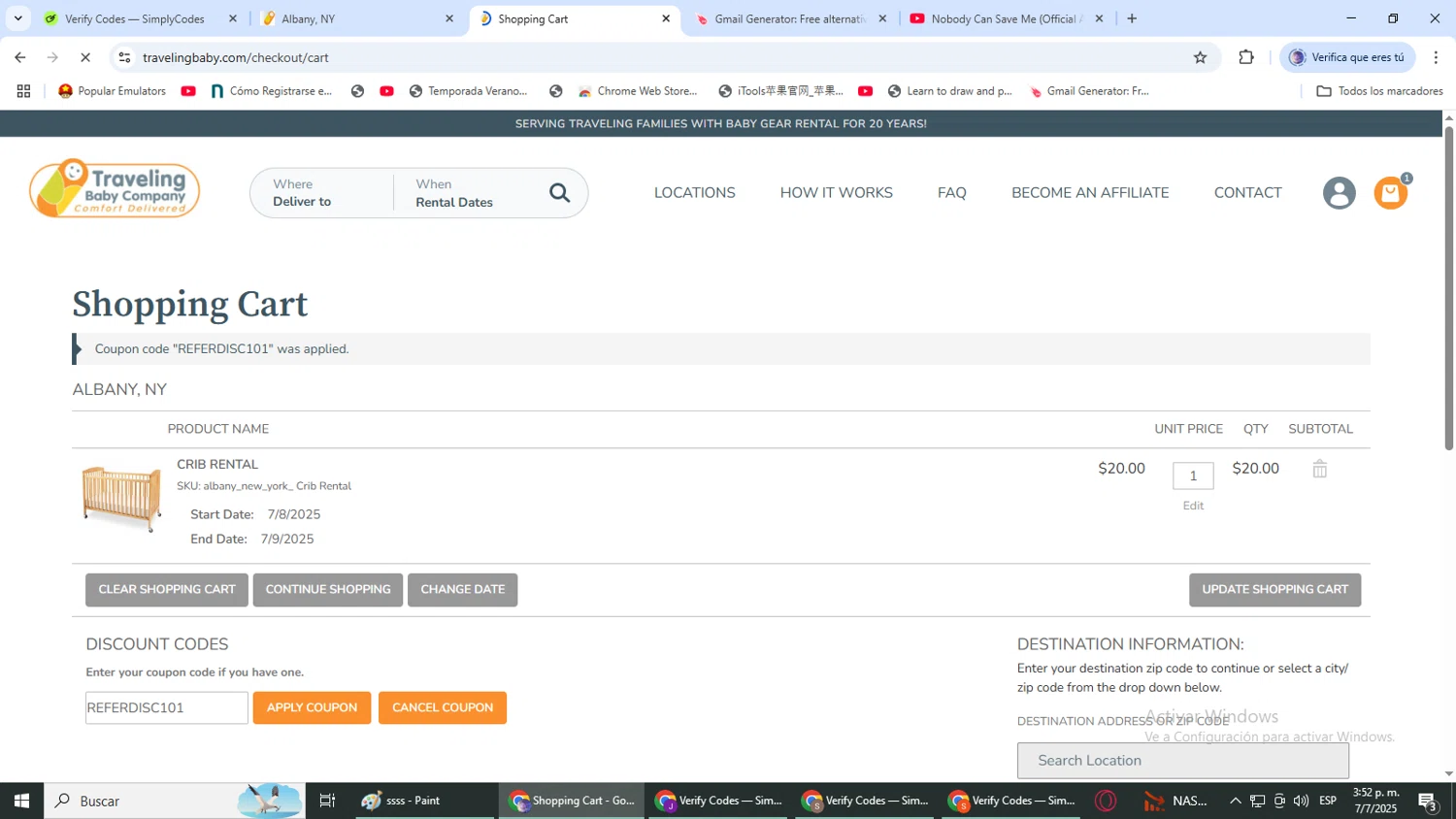Open the Temporada Verano bookmark

[469, 91]
